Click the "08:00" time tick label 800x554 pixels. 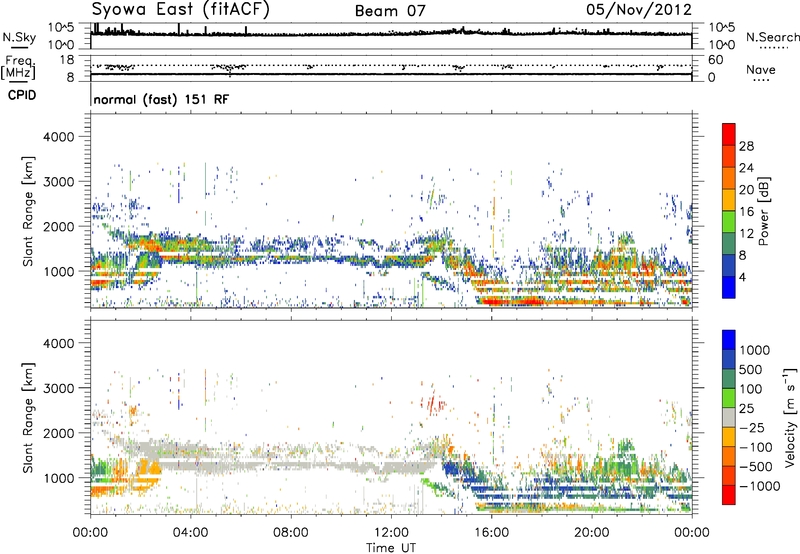(290, 533)
